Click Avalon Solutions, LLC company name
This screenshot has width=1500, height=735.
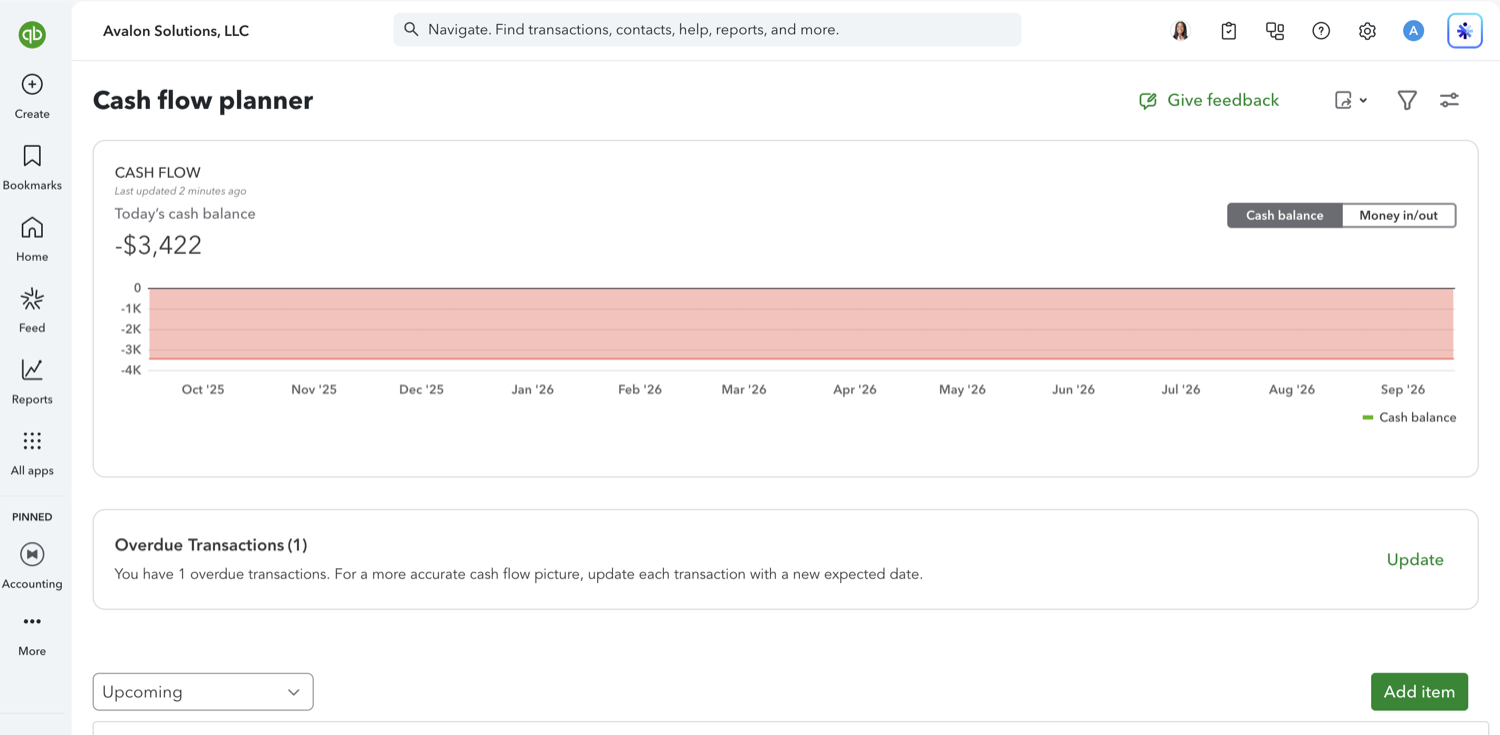pos(176,31)
